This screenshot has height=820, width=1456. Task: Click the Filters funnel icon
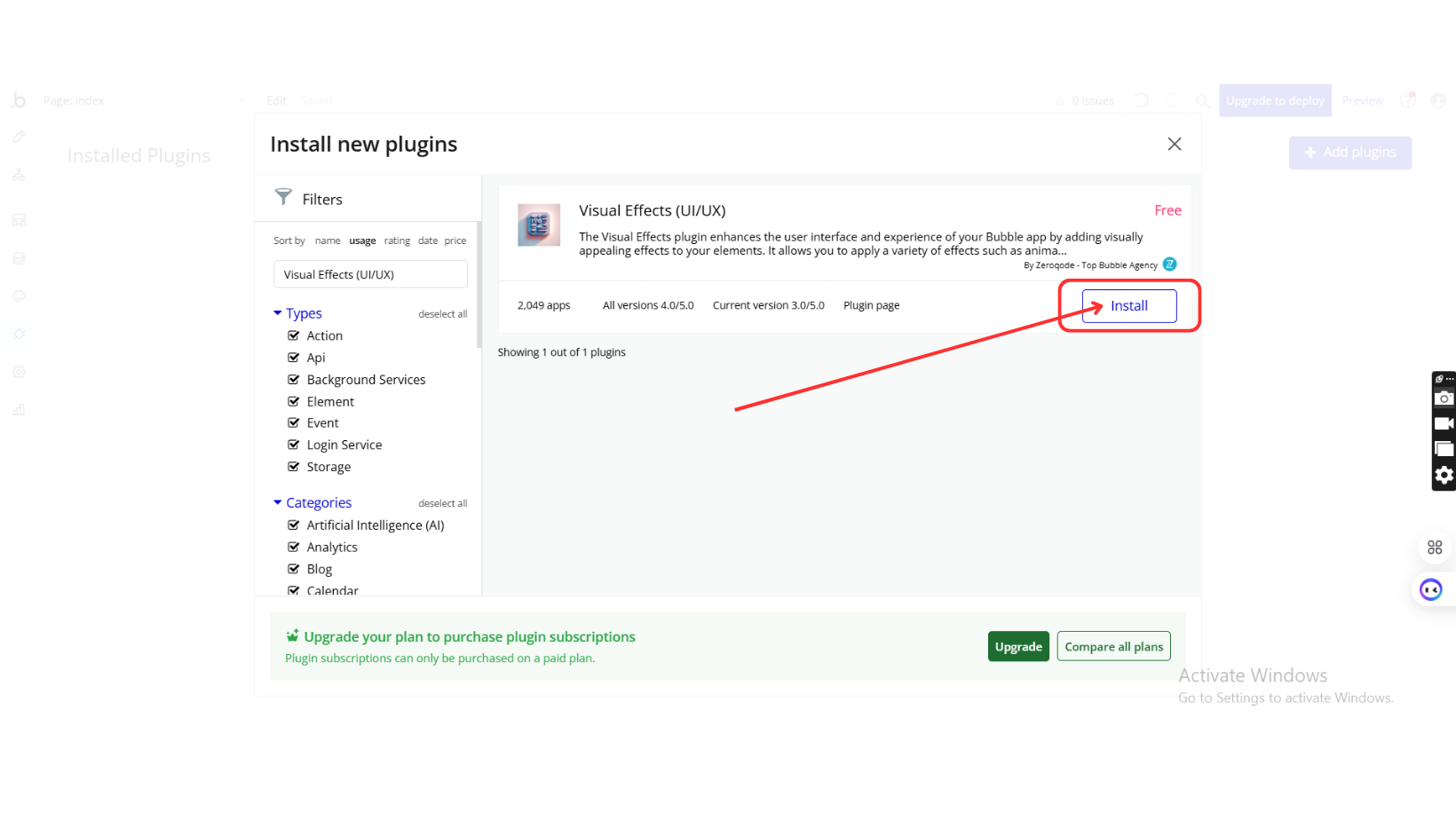283,197
